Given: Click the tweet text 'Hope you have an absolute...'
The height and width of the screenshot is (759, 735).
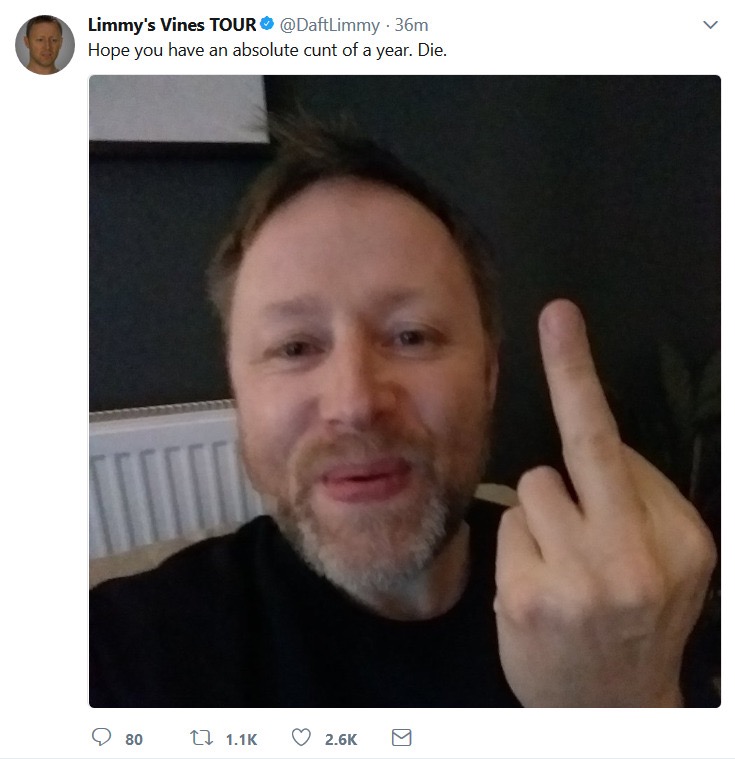Looking at the screenshot, I should pyautogui.click(x=267, y=50).
